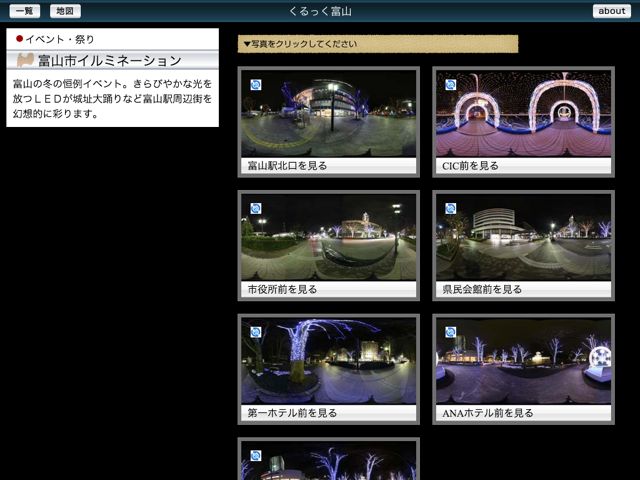Open the 一覧 list view button
Viewport: 640px width, 480px height.
click(24, 11)
